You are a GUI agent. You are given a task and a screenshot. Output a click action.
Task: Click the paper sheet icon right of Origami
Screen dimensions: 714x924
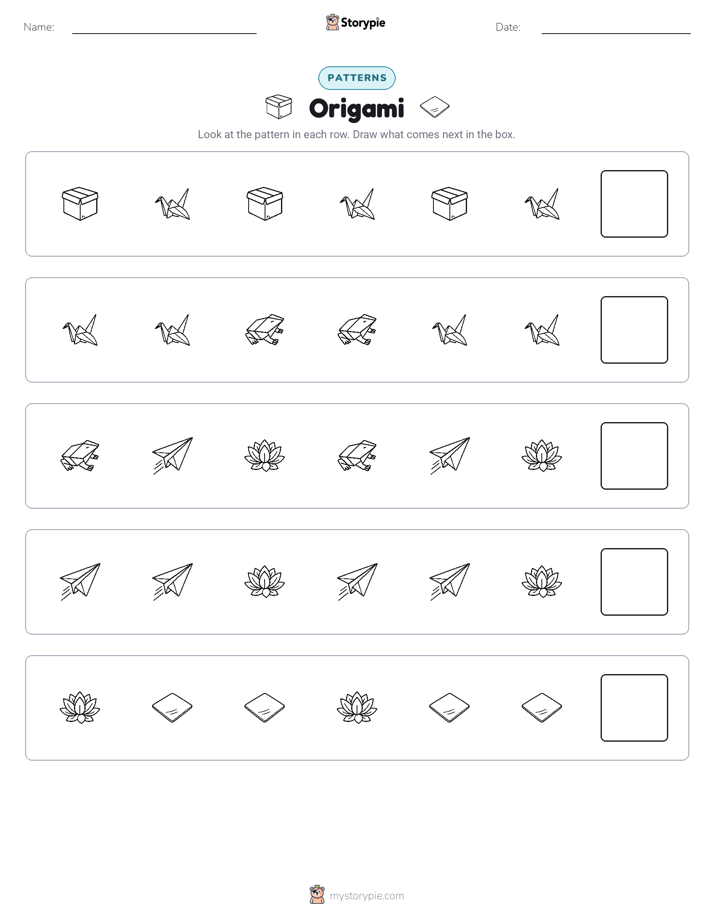(x=435, y=107)
